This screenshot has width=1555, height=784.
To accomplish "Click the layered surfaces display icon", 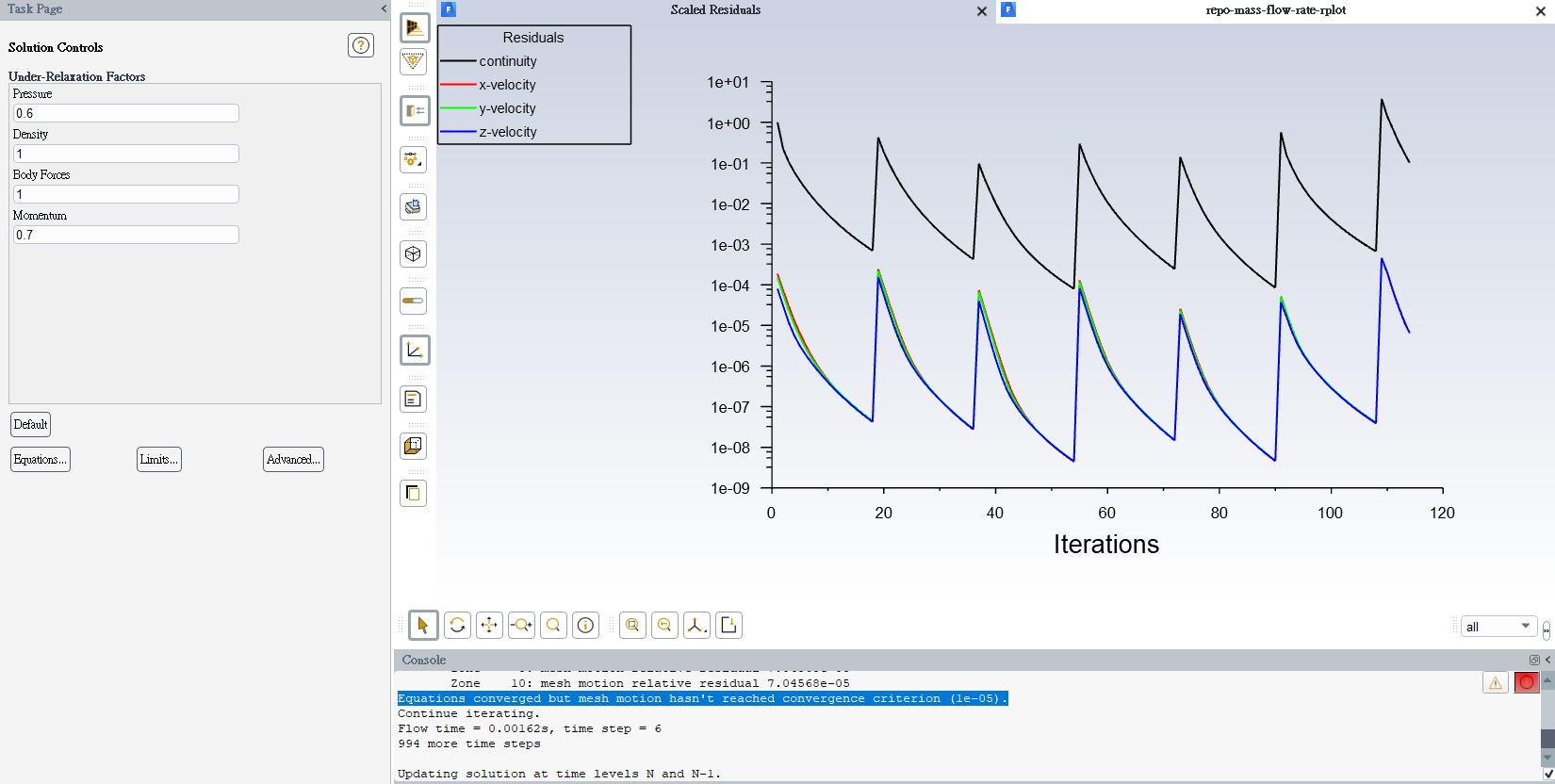I will coord(414,206).
